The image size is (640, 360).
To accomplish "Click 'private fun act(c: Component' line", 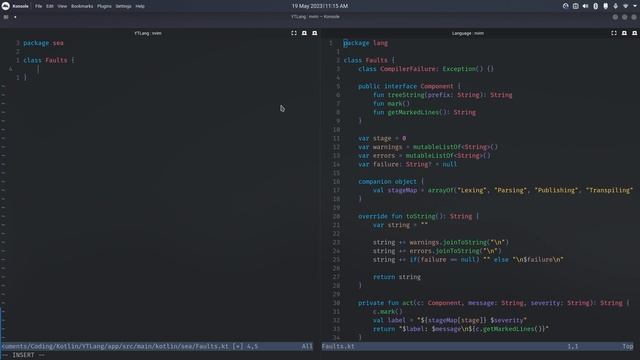I will tap(494, 303).
